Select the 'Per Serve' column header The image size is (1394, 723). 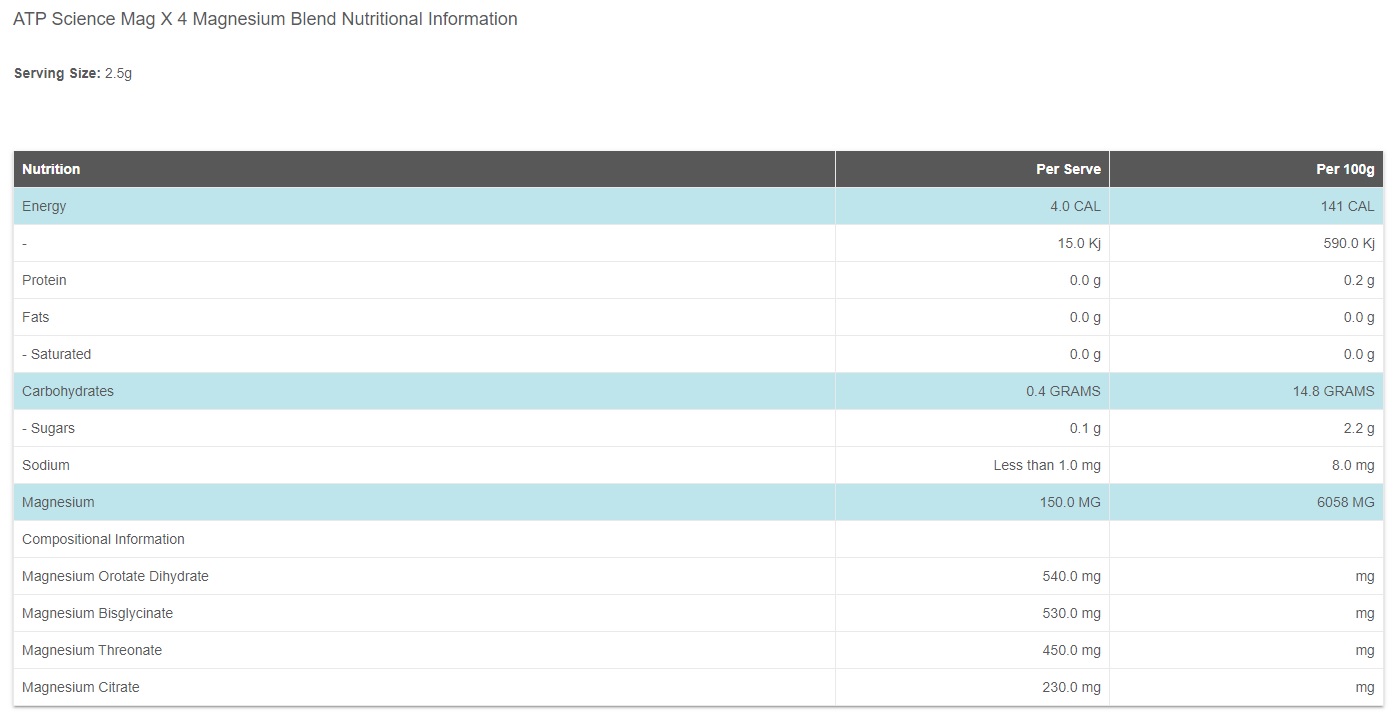pos(1068,169)
